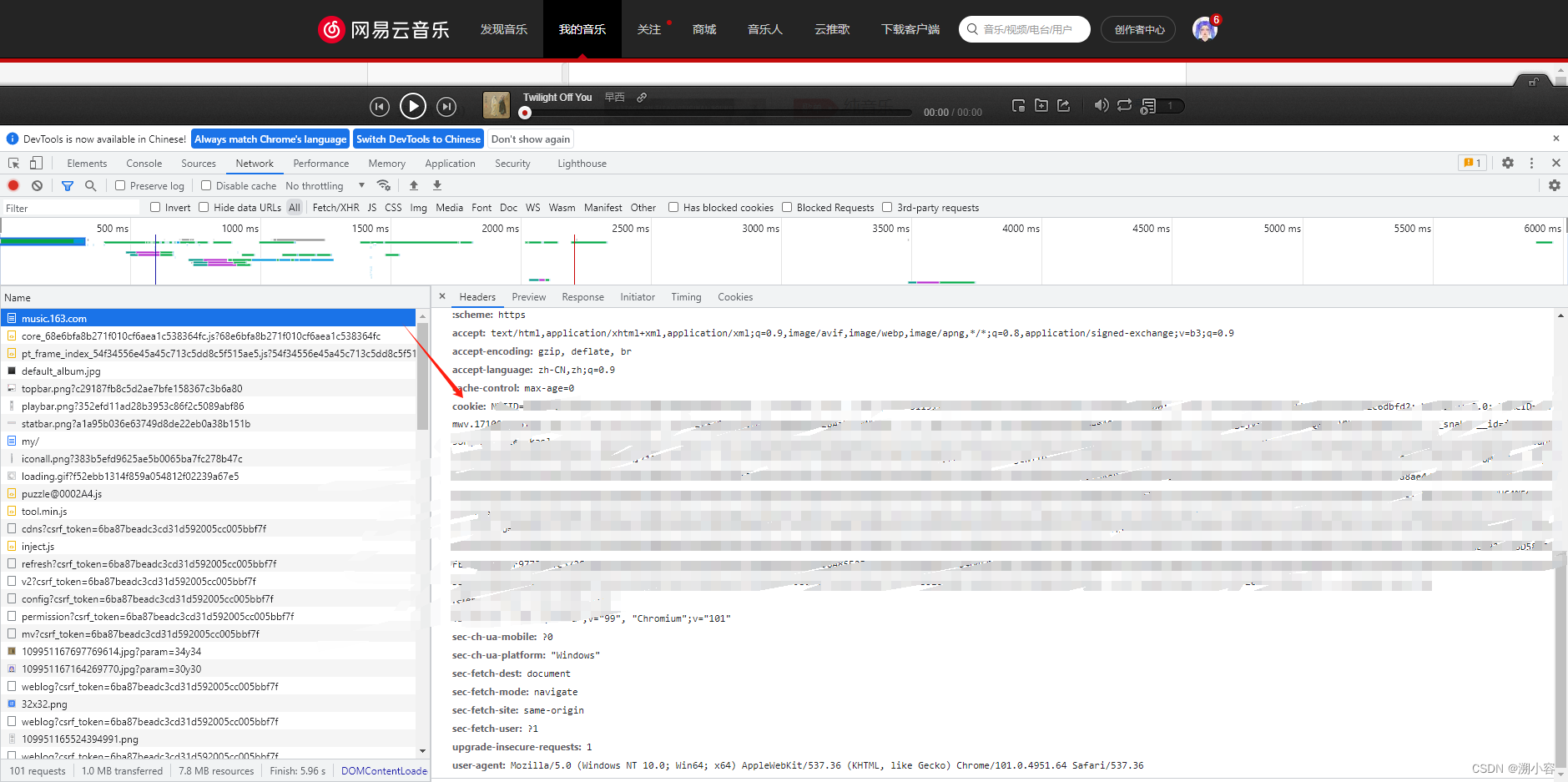Activate the DevTools inspect element tool
1568x782 pixels.
pos(13,163)
